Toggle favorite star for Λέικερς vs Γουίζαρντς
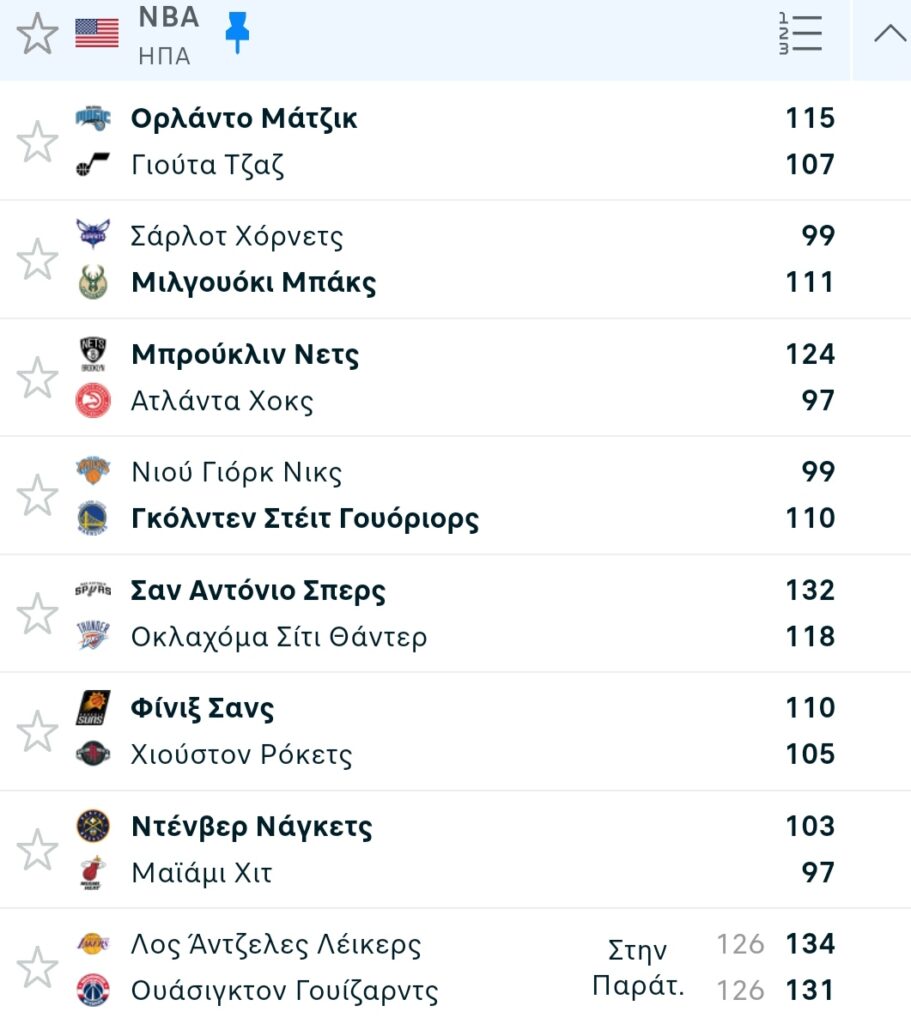The height and width of the screenshot is (1024, 911). [38, 967]
